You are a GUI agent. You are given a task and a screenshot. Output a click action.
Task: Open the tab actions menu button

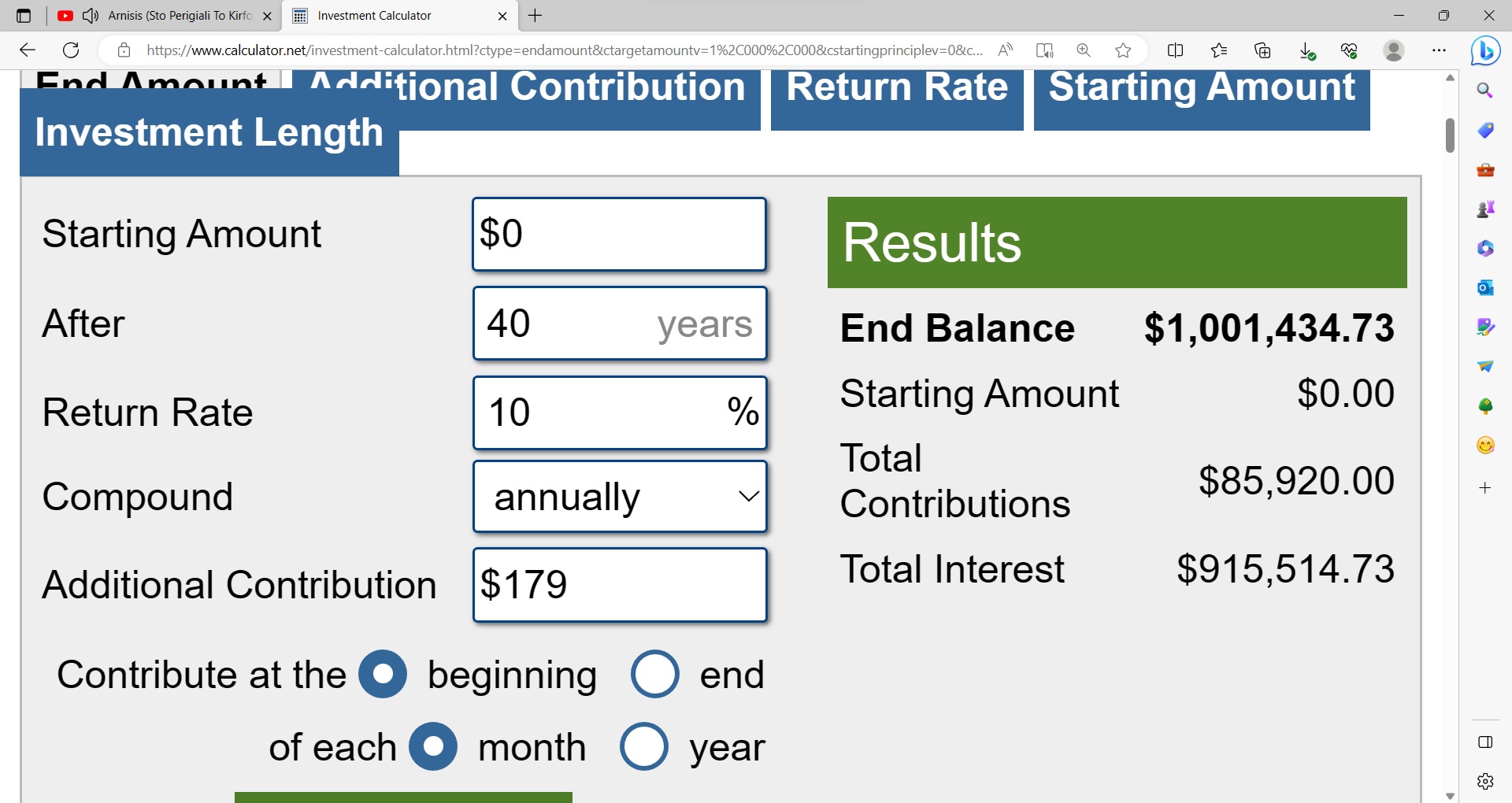(x=24, y=16)
